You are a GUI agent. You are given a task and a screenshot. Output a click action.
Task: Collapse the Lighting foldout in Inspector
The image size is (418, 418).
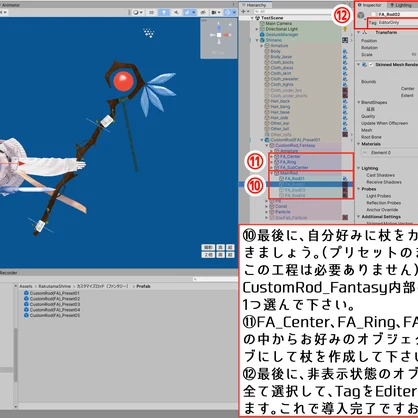(x=359, y=168)
